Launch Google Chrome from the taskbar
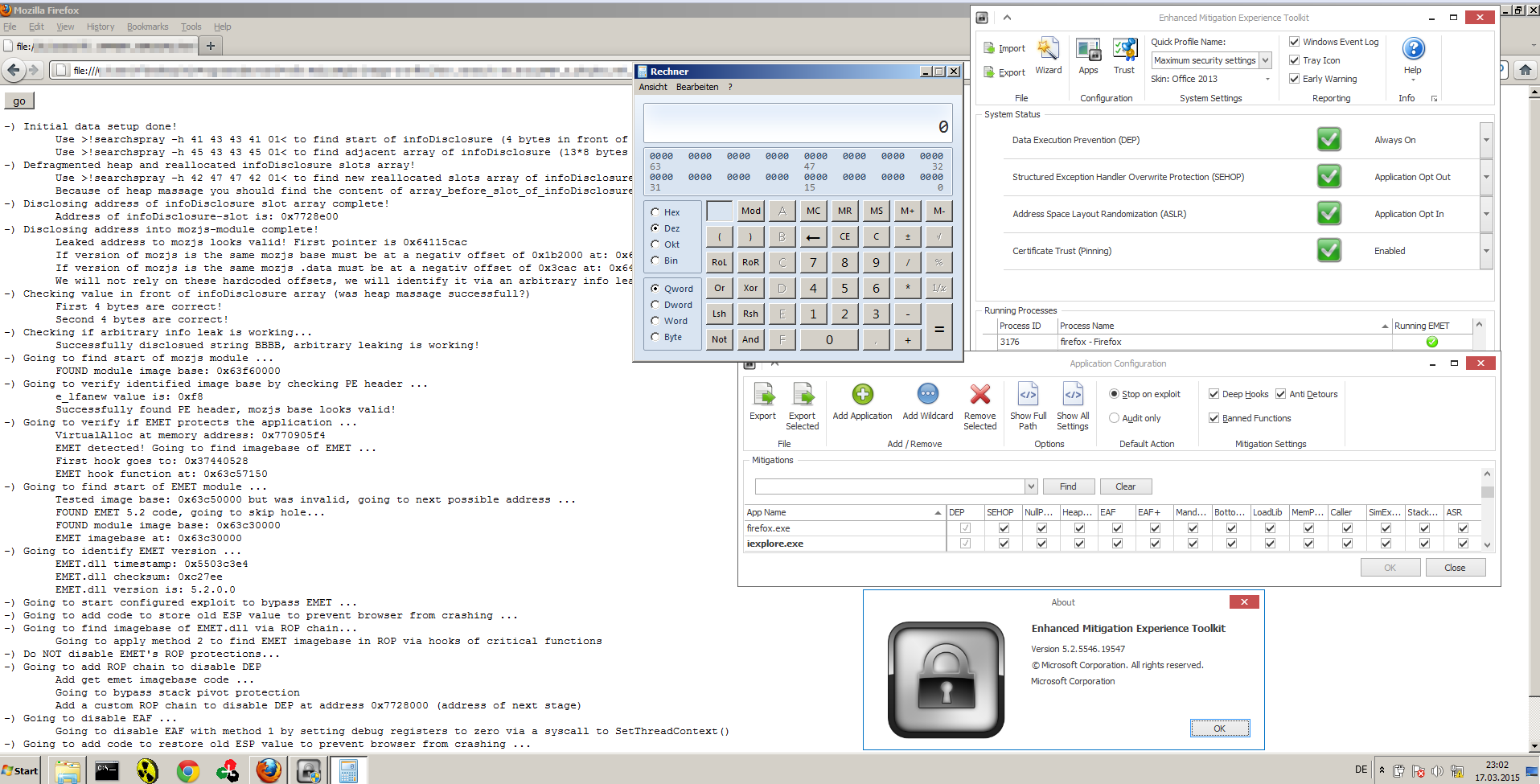The image size is (1540, 784). click(188, 771)
